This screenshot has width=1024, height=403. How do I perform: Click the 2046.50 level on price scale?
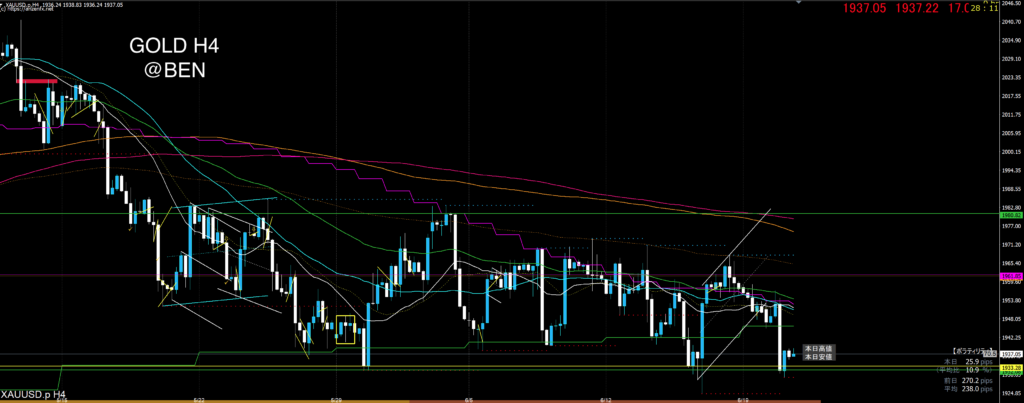1010,4
